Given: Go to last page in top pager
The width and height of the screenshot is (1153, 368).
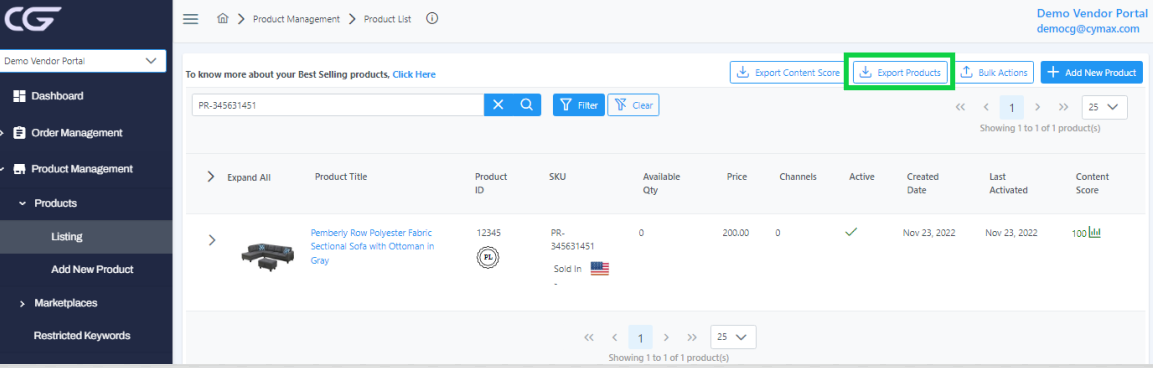Looking at the screenshot, I should click(1063, 107).
